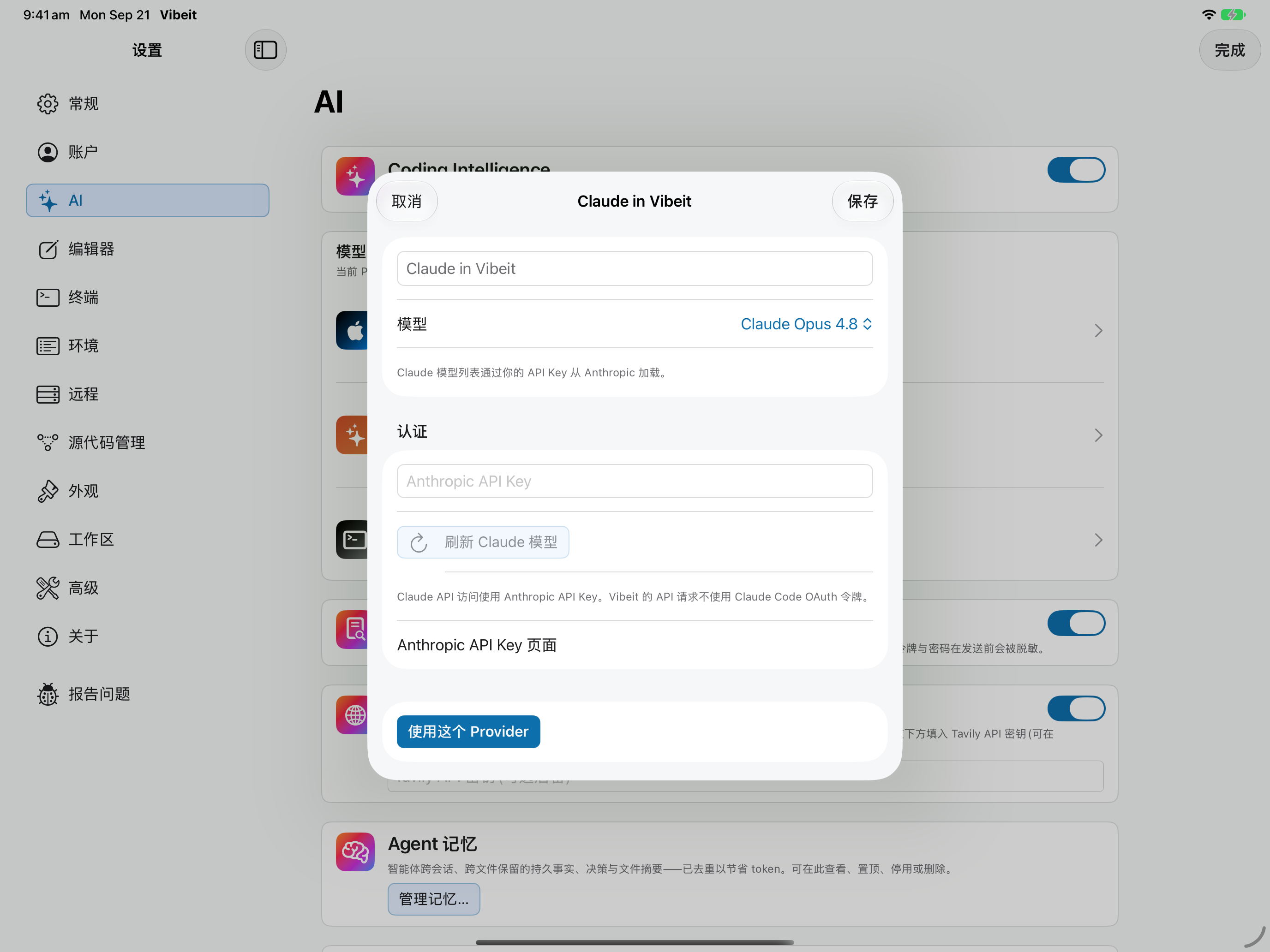Image resolution: width=1270 pixels, height=952 pixels.
Task: Click the globe web search icon
Action: [x=352, y=714]
